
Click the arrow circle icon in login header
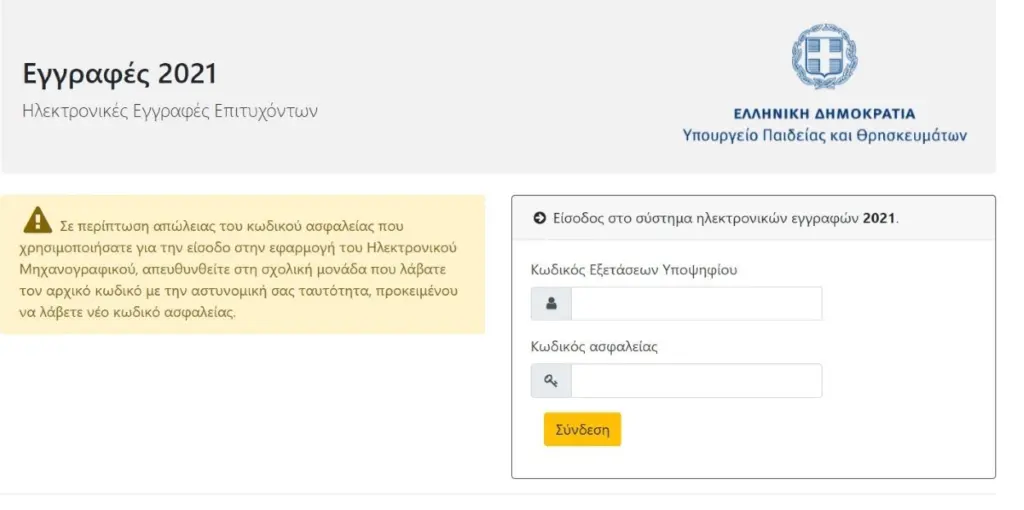(x=539, y=218)
